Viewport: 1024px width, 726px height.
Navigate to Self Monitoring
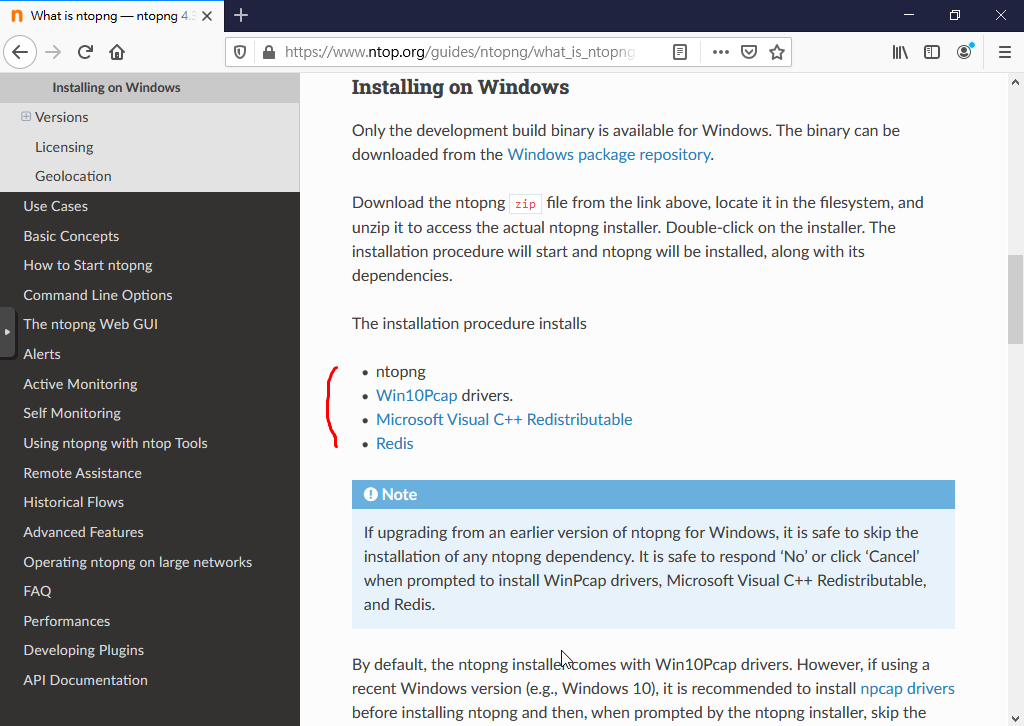(x=72, y=413)
